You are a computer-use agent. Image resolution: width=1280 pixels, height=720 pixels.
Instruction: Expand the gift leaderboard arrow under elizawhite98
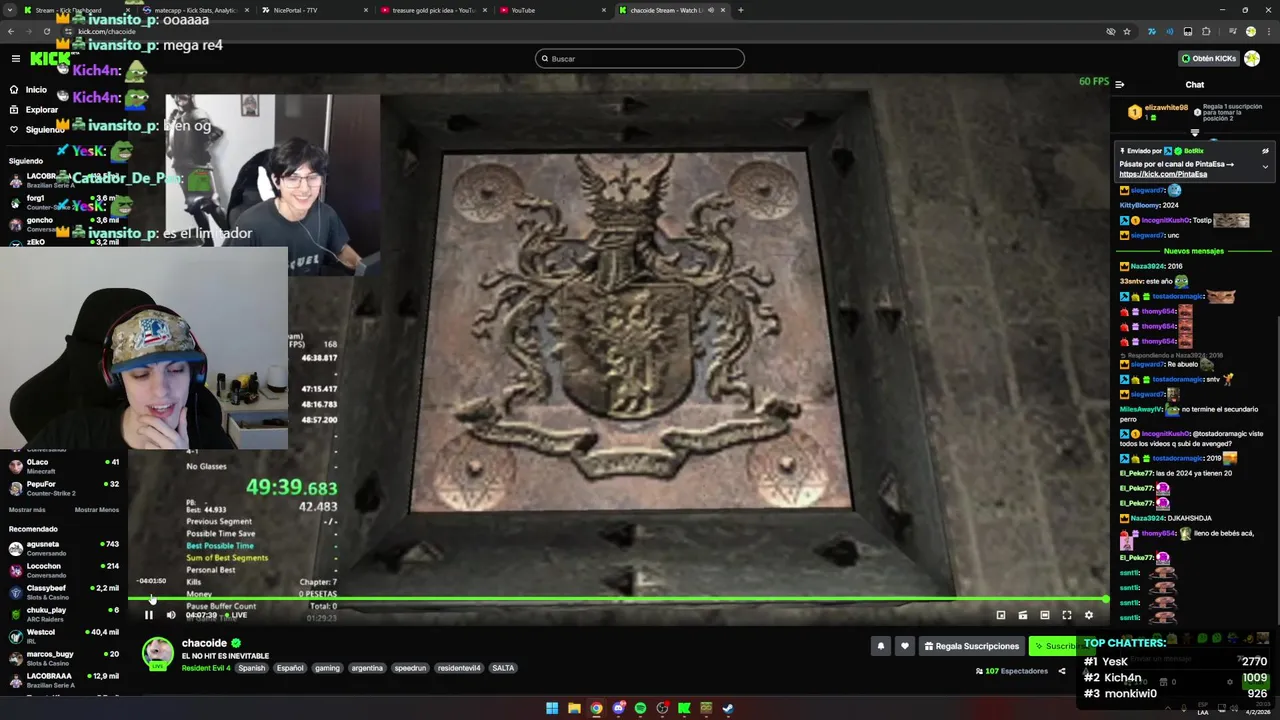coord(1194,132)
